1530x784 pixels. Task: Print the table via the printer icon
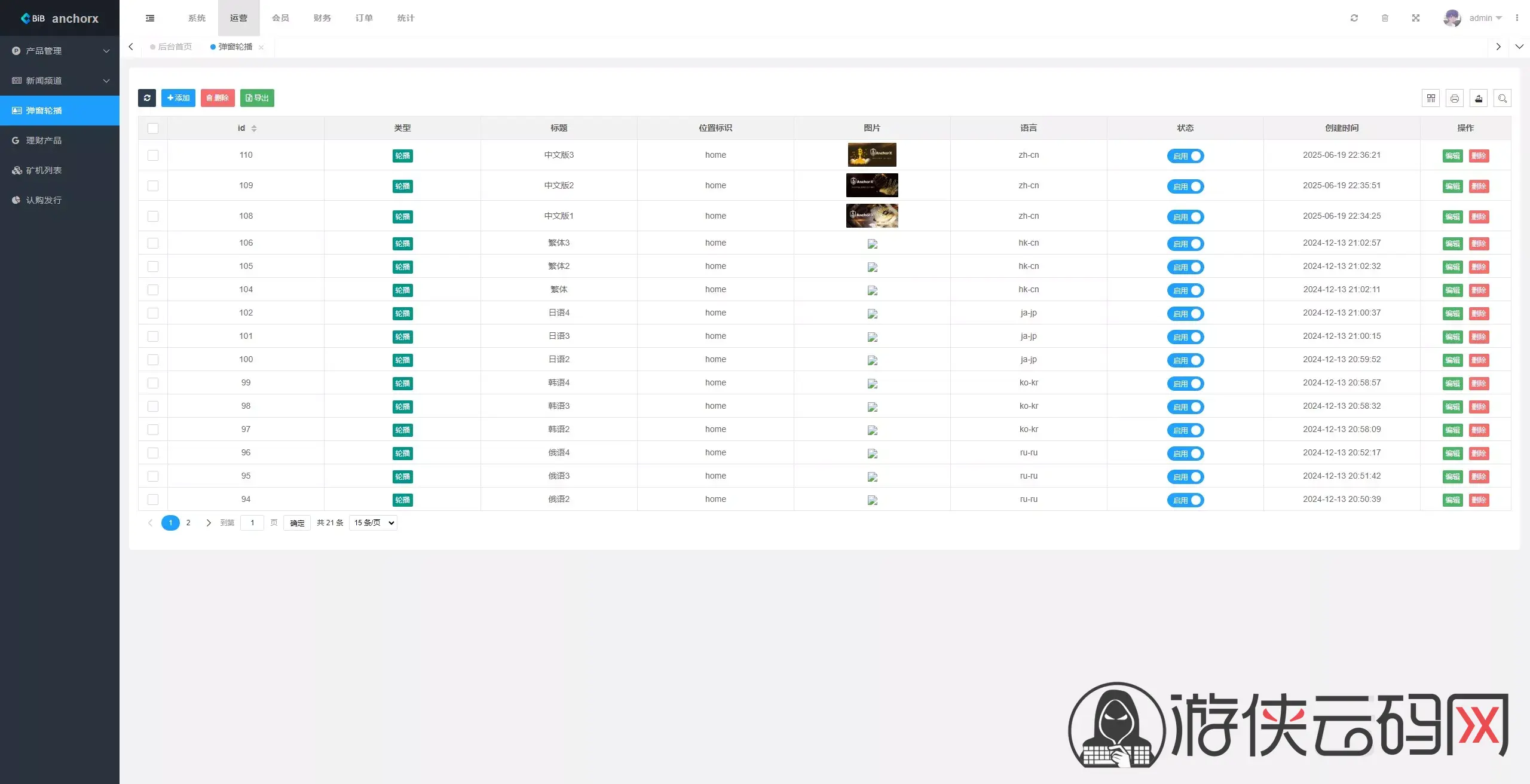1455,98
